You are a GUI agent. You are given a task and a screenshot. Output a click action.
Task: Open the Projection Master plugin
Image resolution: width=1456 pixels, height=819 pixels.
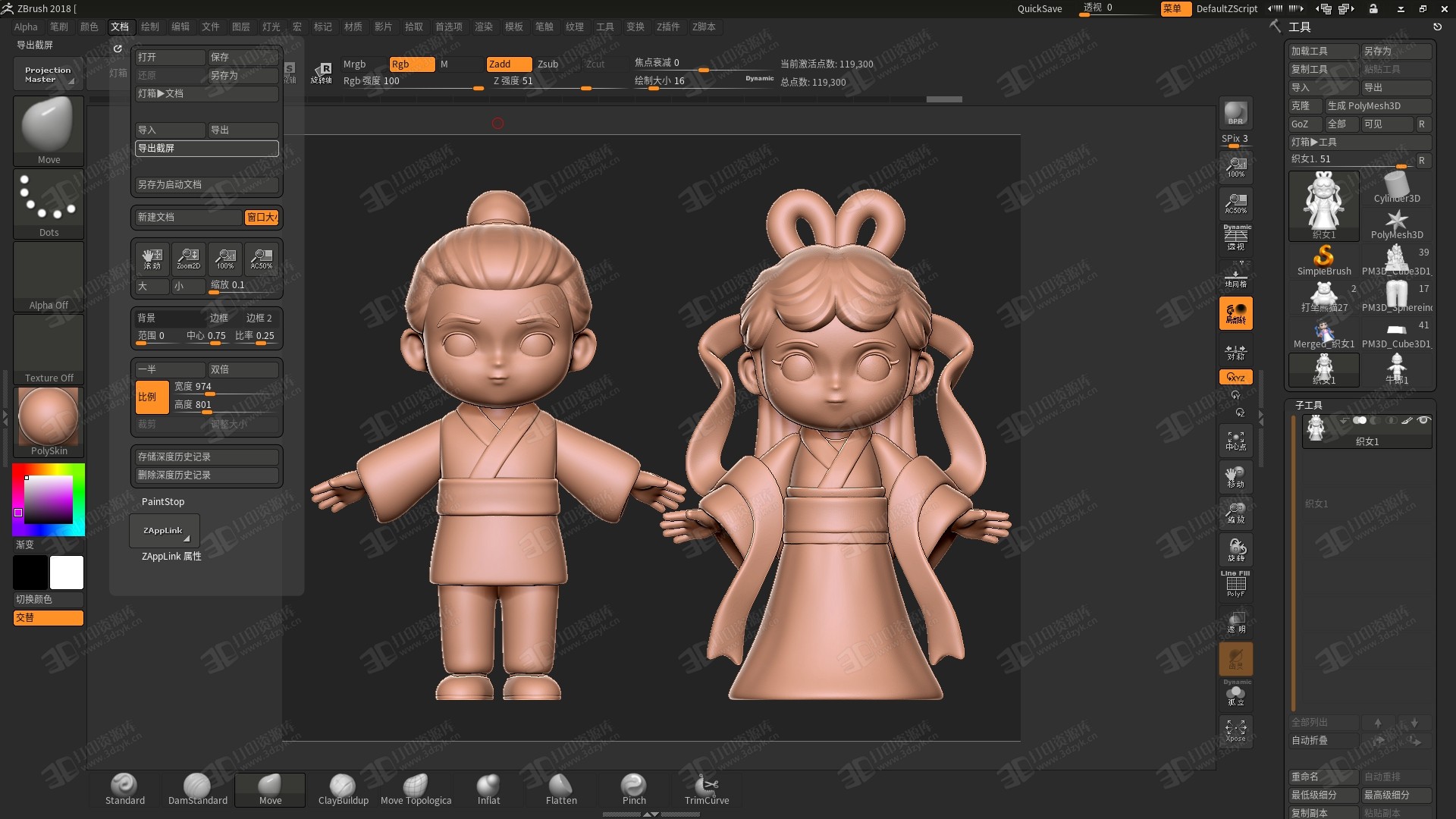tap(47, 74)
